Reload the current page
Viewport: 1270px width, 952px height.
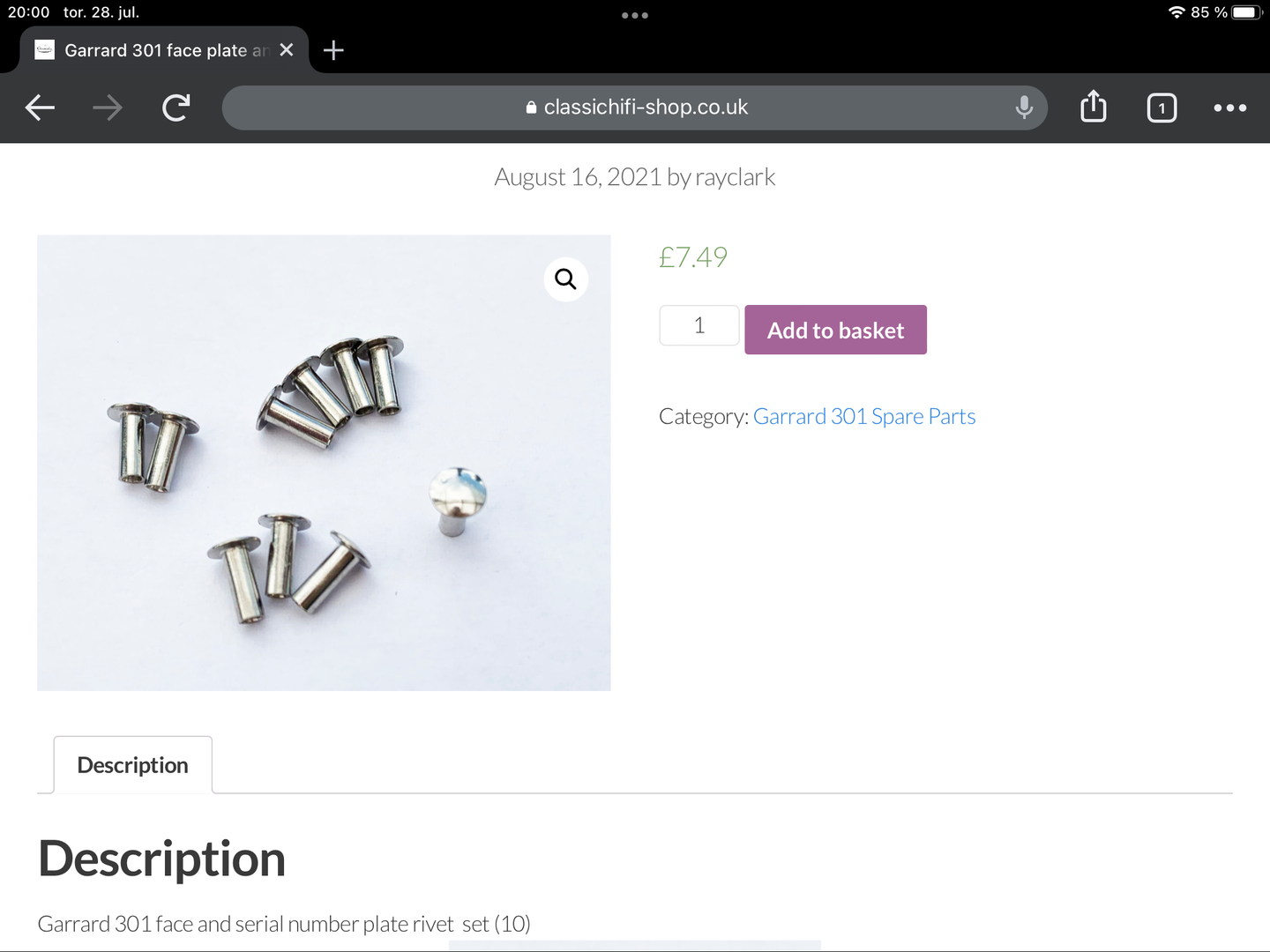[x=176, y=108]
